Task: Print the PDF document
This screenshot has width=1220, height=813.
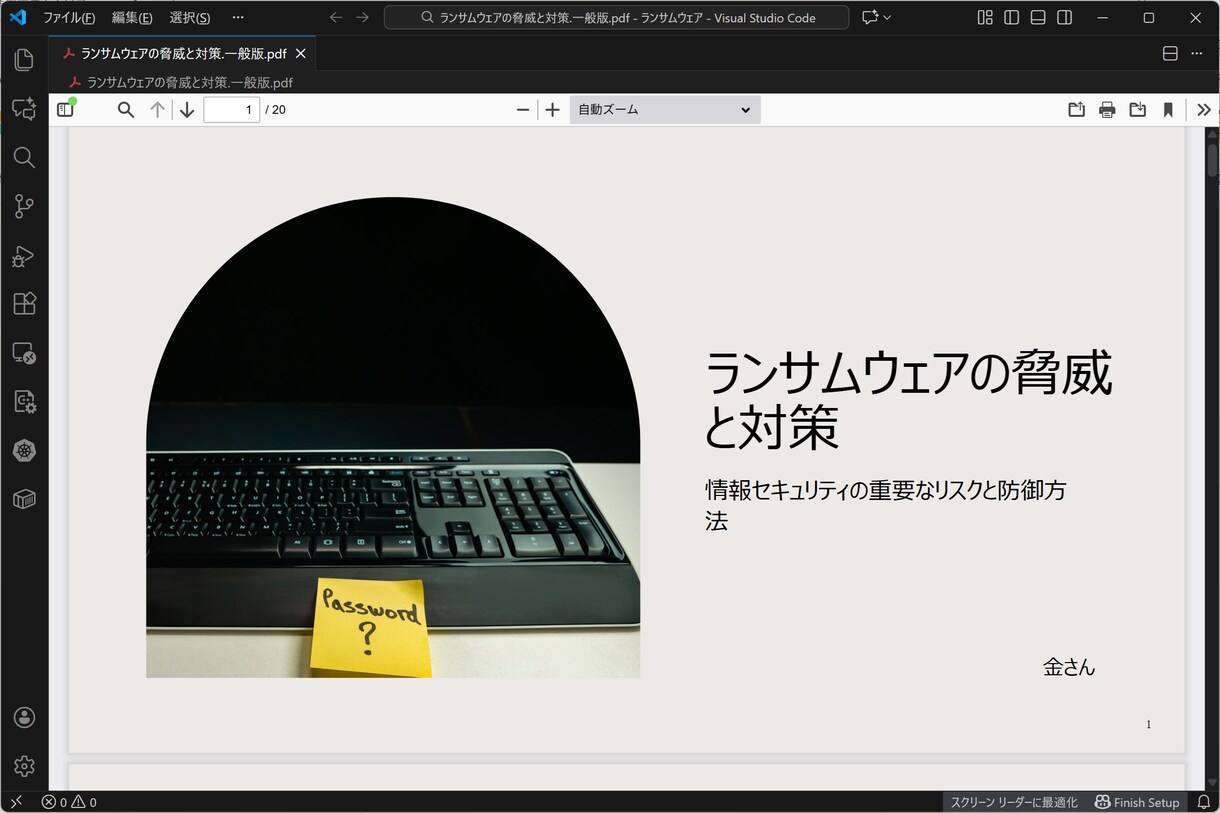Action: point(1107,110)
